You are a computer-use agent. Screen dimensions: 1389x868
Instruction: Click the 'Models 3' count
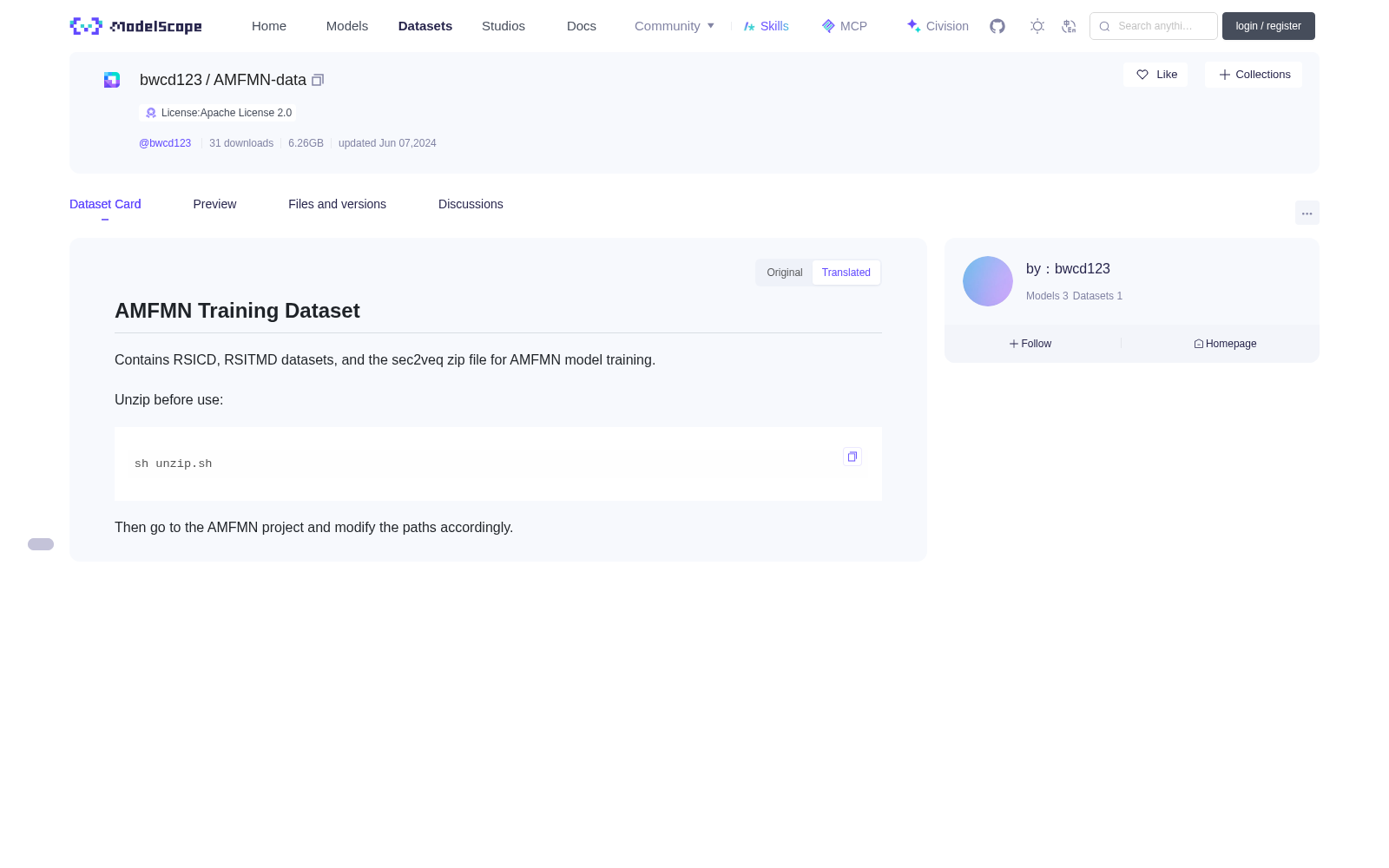1047,296
